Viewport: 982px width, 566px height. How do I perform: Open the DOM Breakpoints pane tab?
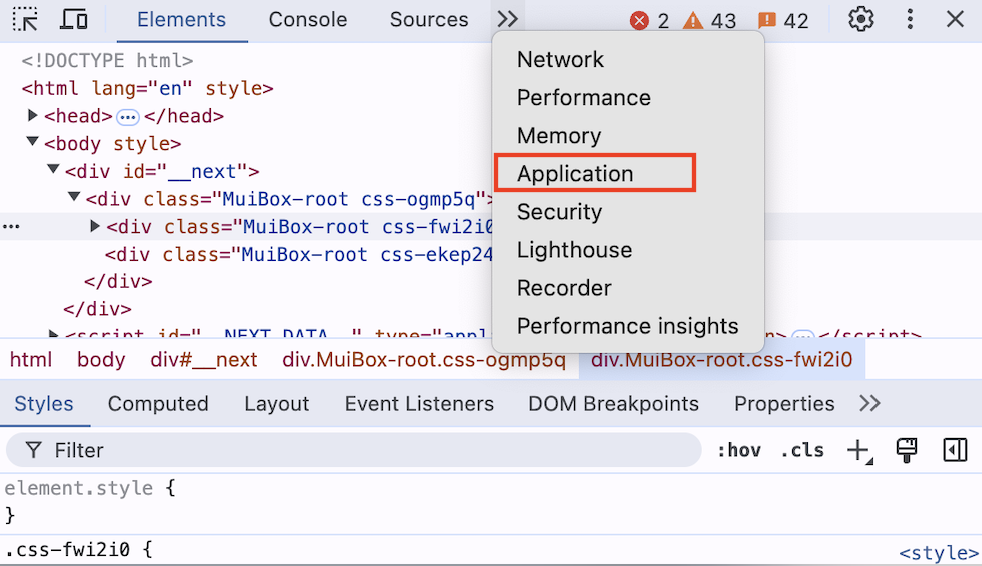(x=613, y=404)
